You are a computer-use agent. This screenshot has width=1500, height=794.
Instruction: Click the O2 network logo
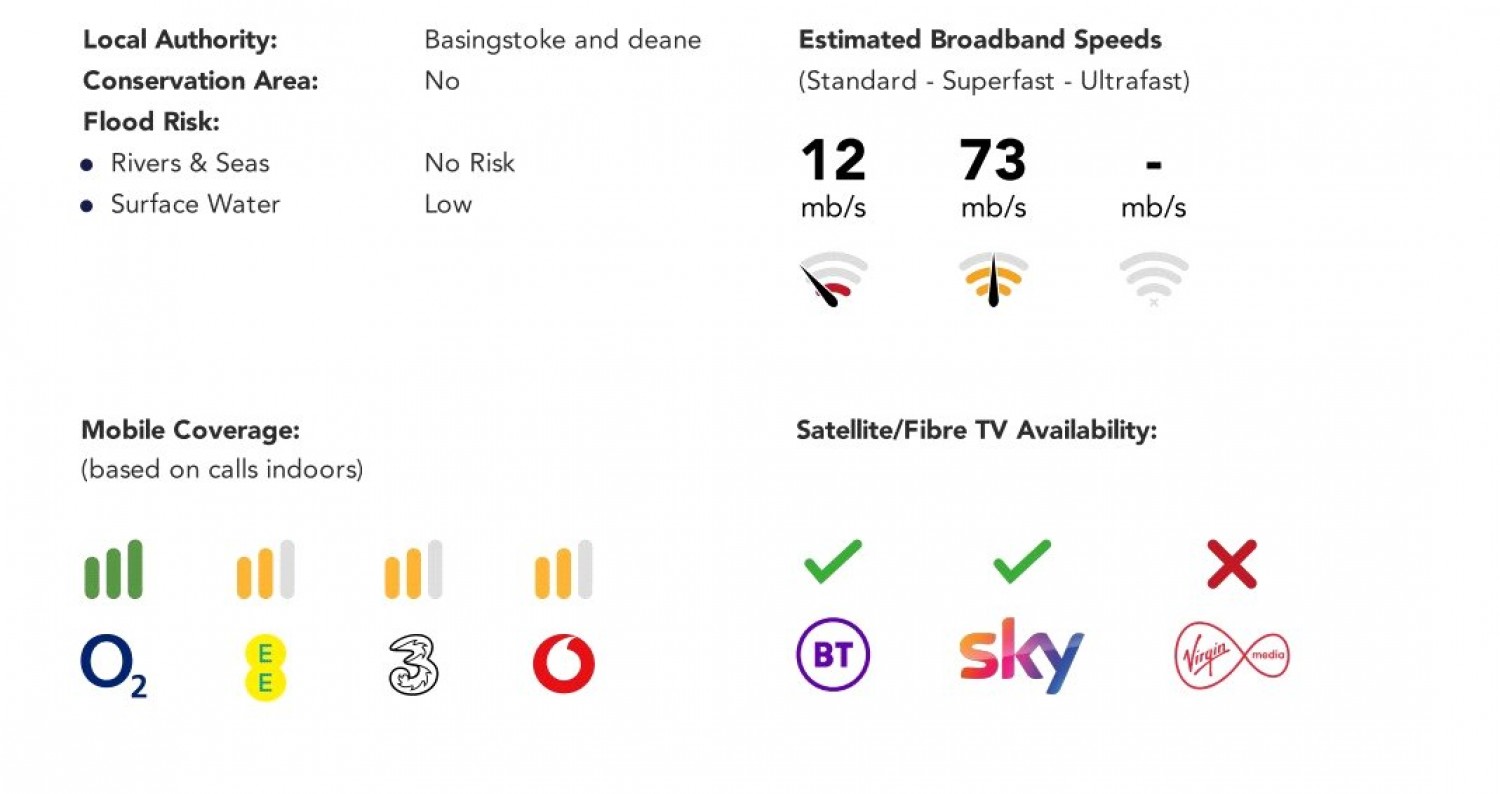pyautogui.click(x=114, y=667)
